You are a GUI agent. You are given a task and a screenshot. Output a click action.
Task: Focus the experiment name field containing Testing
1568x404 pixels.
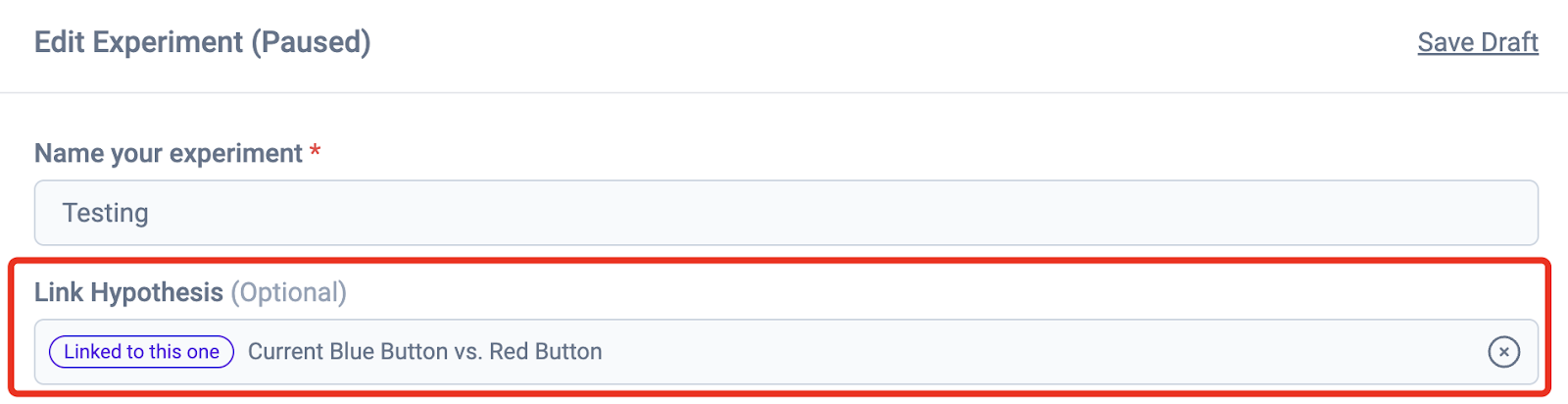point(786,213)
